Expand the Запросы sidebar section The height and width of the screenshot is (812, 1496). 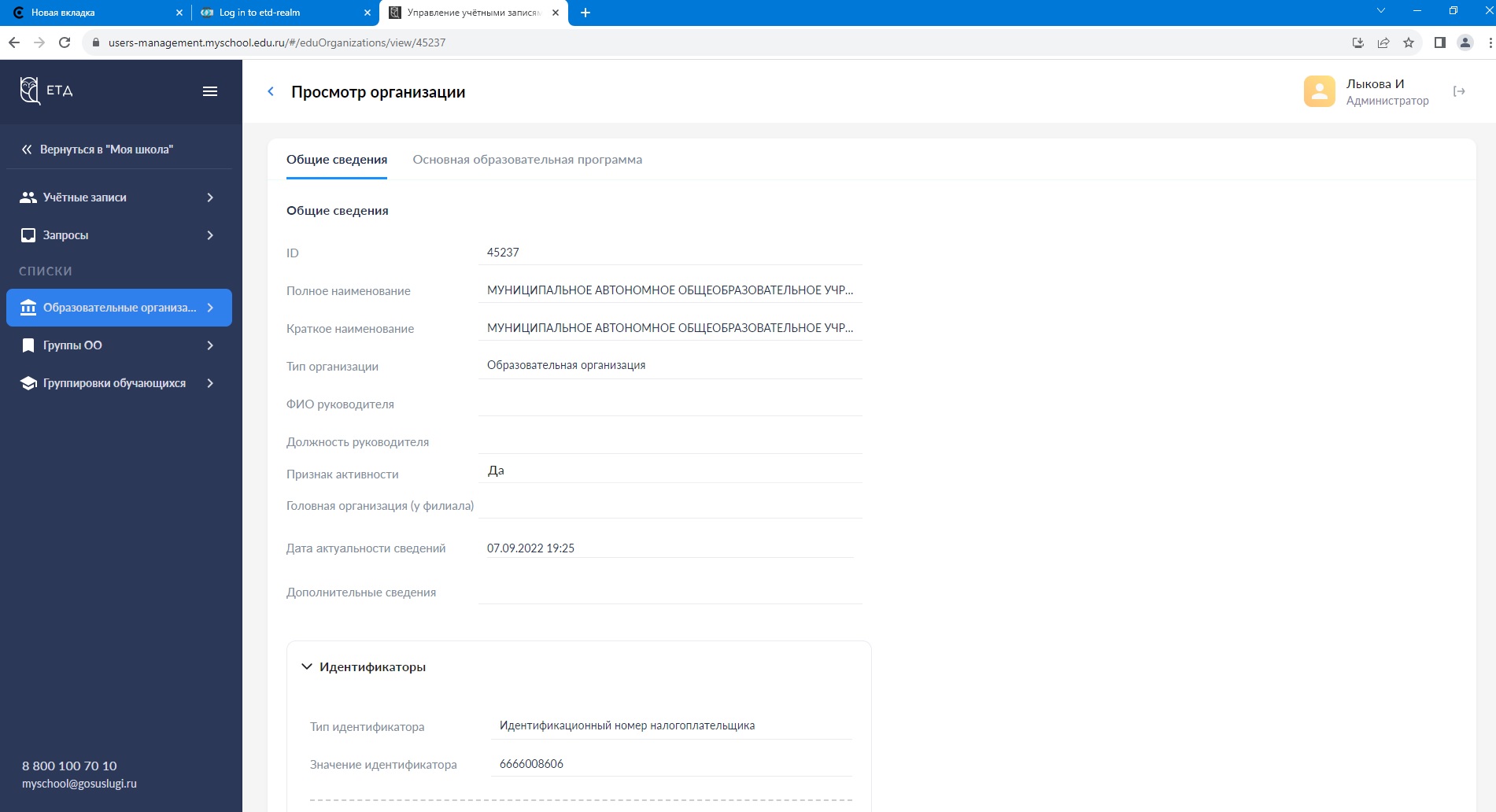(118, 235)
